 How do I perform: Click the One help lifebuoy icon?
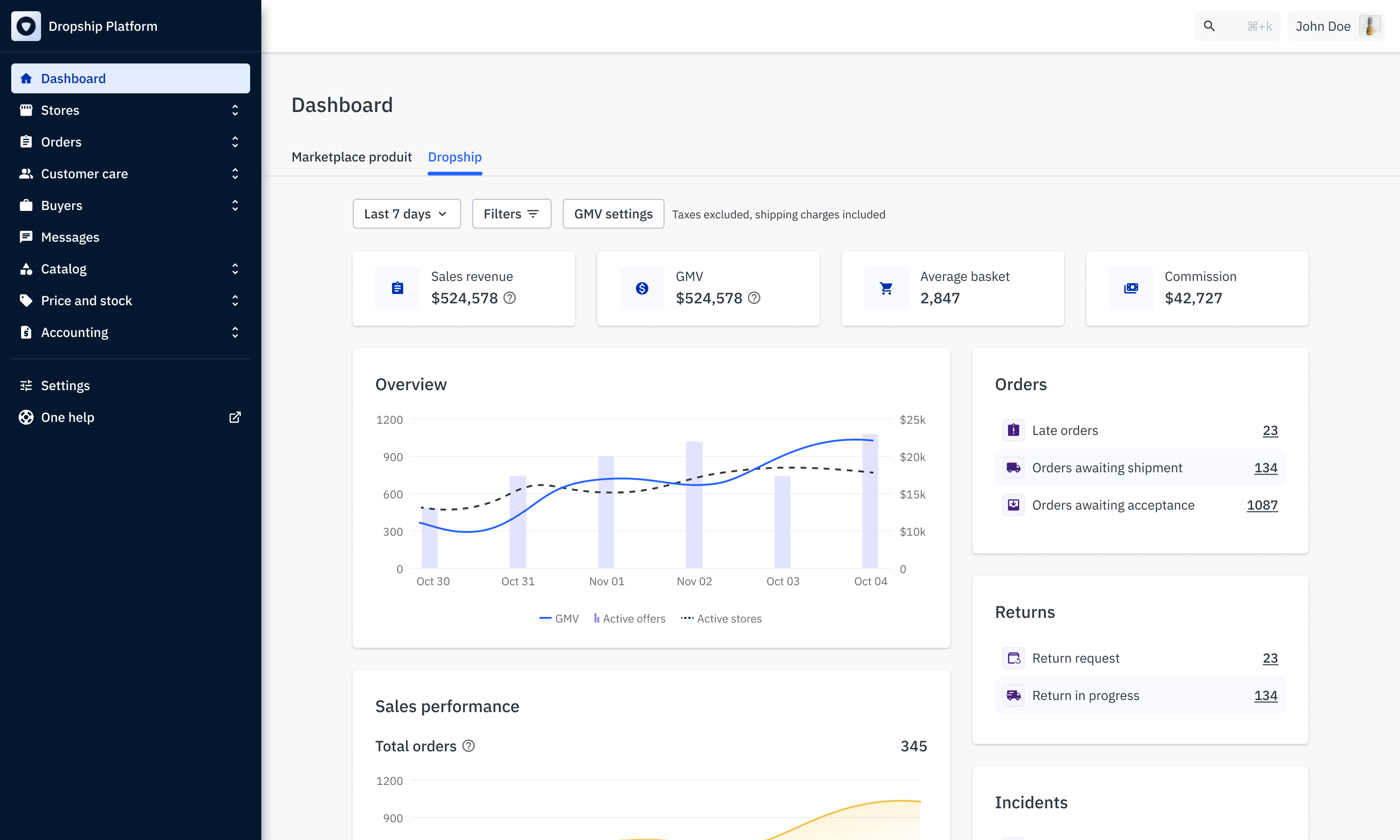pos(26,417)
